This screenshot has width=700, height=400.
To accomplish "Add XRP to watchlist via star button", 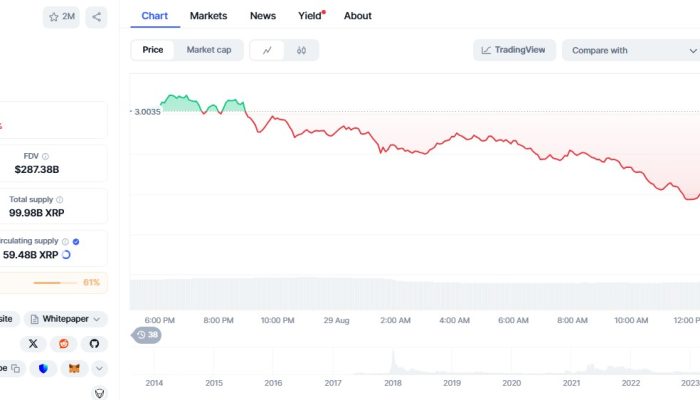I will click(x=61, y=17).
